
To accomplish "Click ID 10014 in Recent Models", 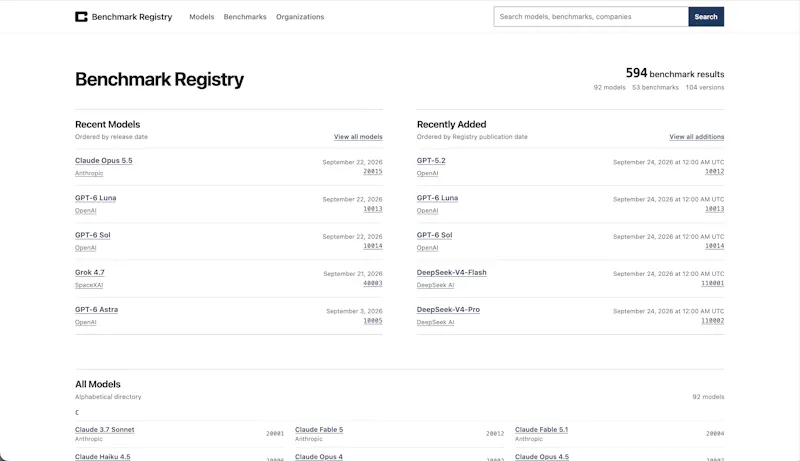I will 373,246.
